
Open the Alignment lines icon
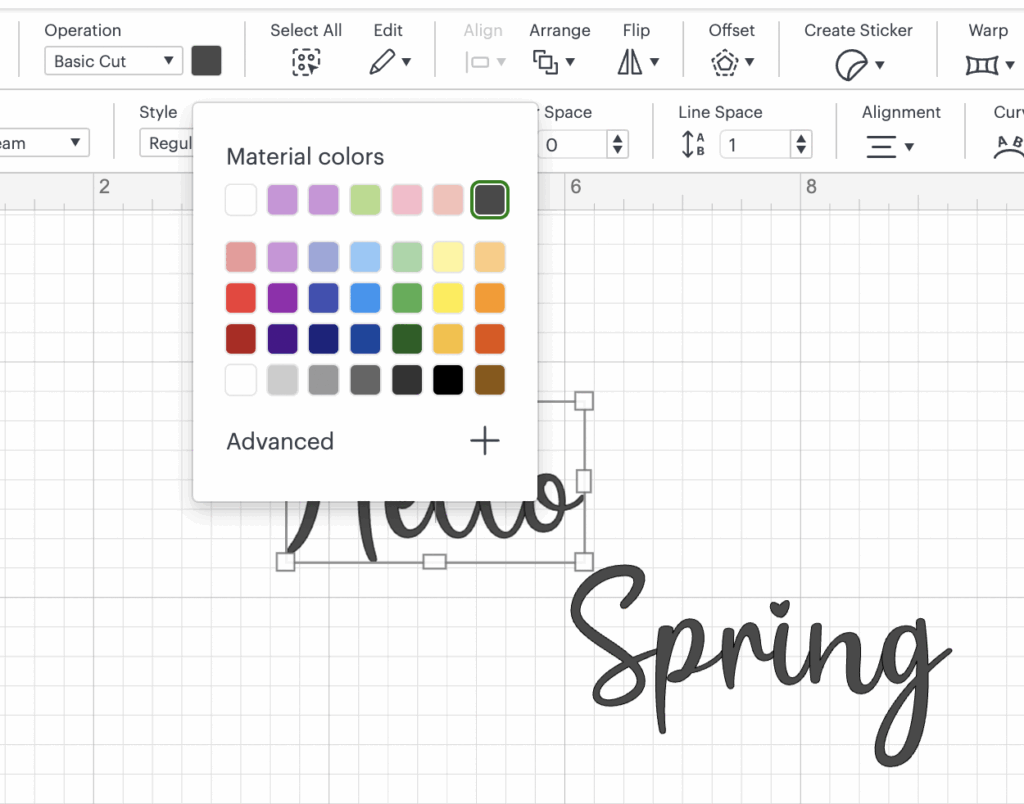881,146
